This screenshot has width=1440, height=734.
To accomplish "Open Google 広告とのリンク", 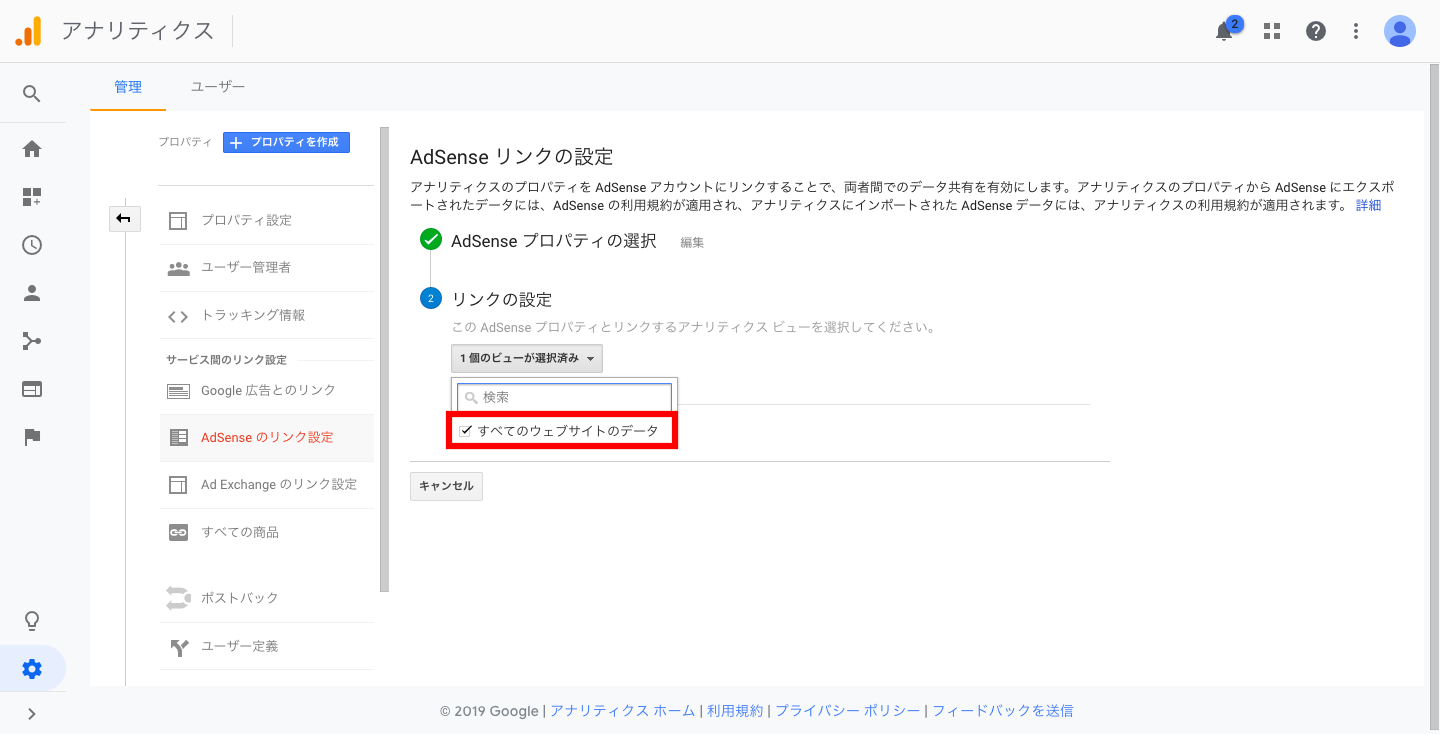I will (268, 390).
